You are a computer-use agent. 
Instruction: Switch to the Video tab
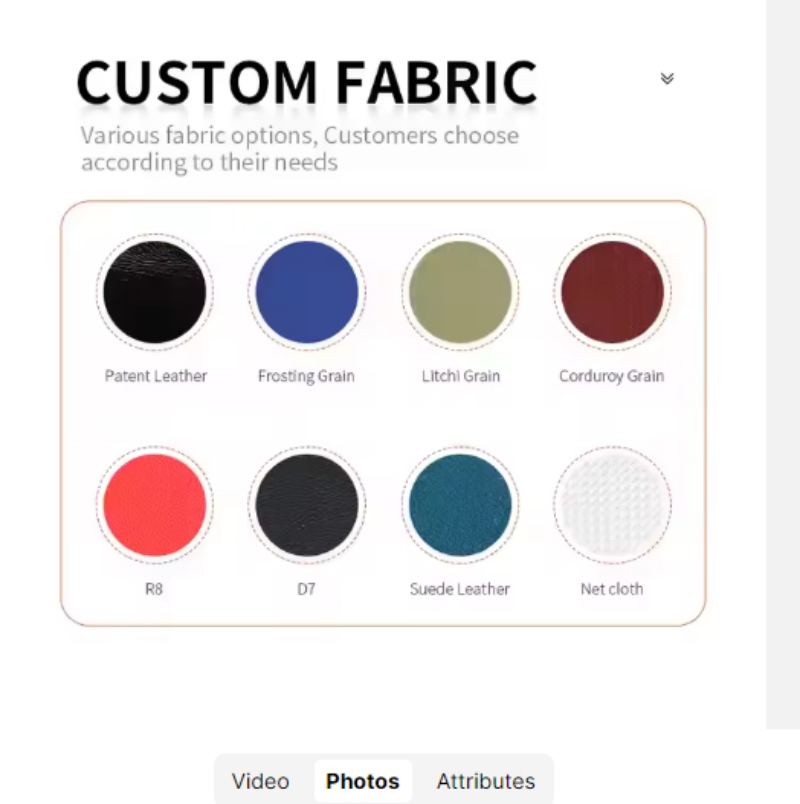click(x=260, y=781)
